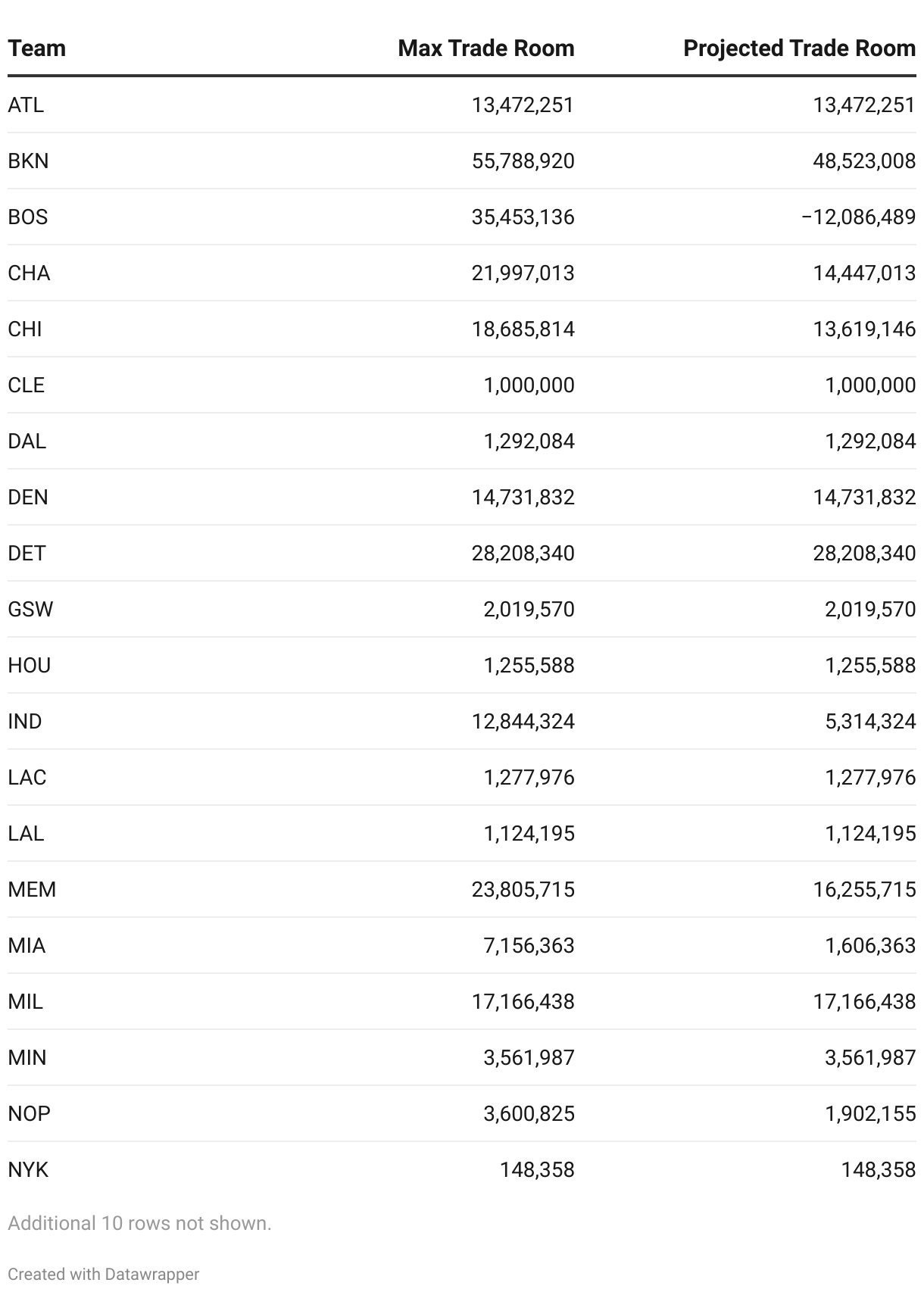Click NOP projected value 1,902,155
The width and height of the screenshot is (924, 1292).
pyautogui.click(x=870, y=1113)
